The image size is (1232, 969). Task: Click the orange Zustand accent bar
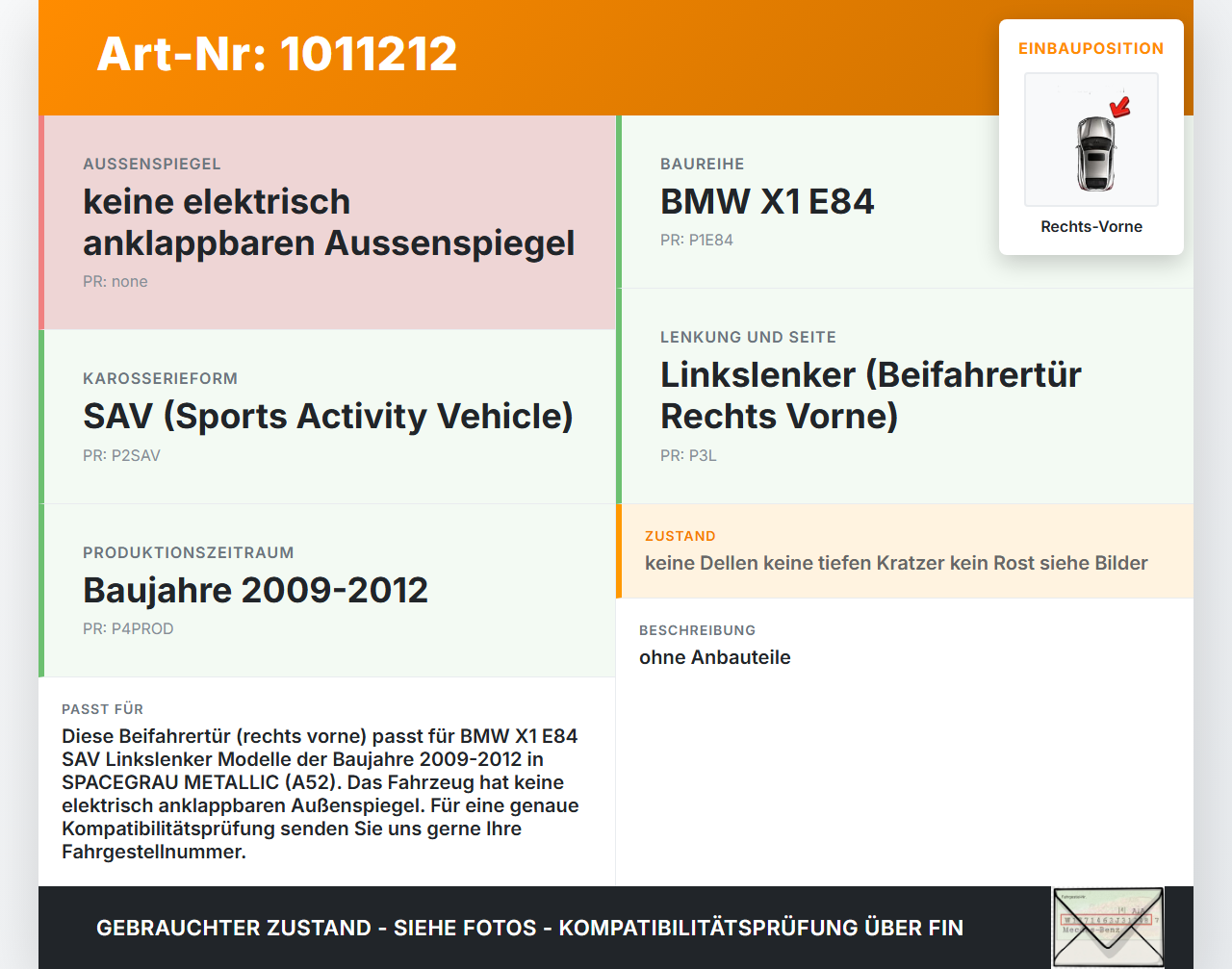coord(620,550)
